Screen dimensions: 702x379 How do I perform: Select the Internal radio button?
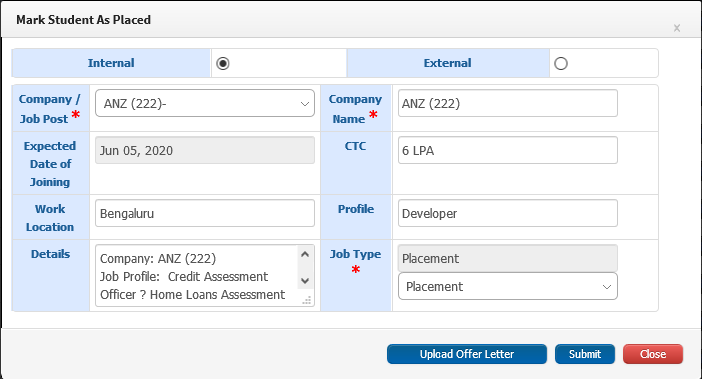click(x=223, y=64)
